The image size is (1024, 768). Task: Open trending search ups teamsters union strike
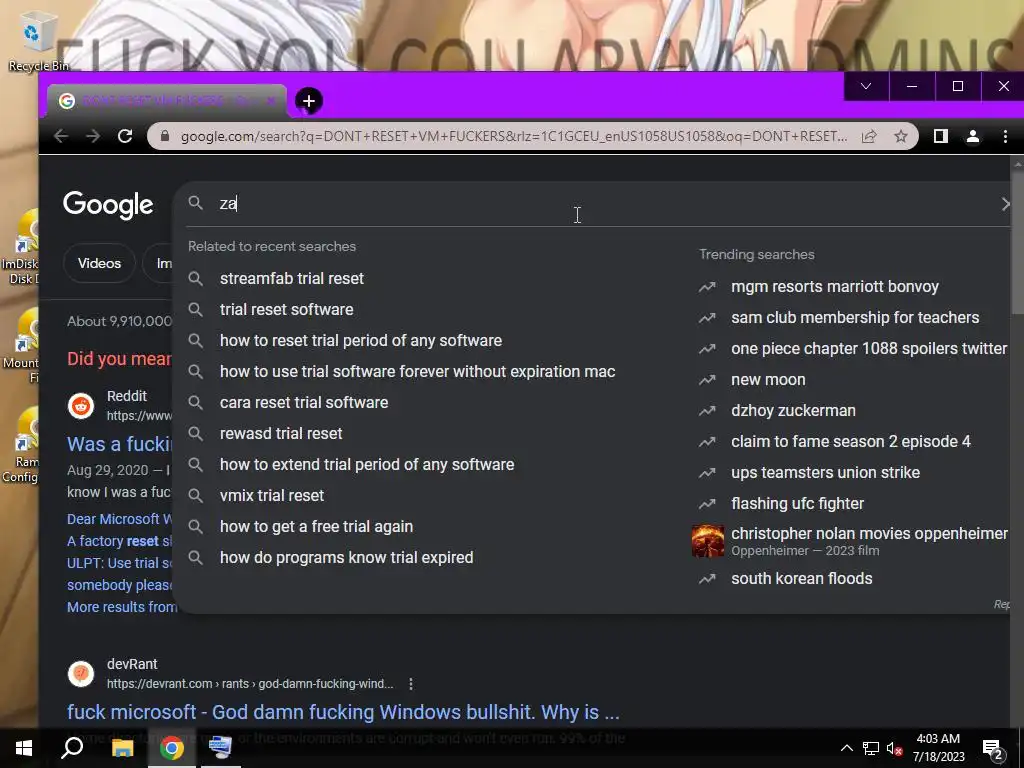pyautogui.click(x=825, y=473)
